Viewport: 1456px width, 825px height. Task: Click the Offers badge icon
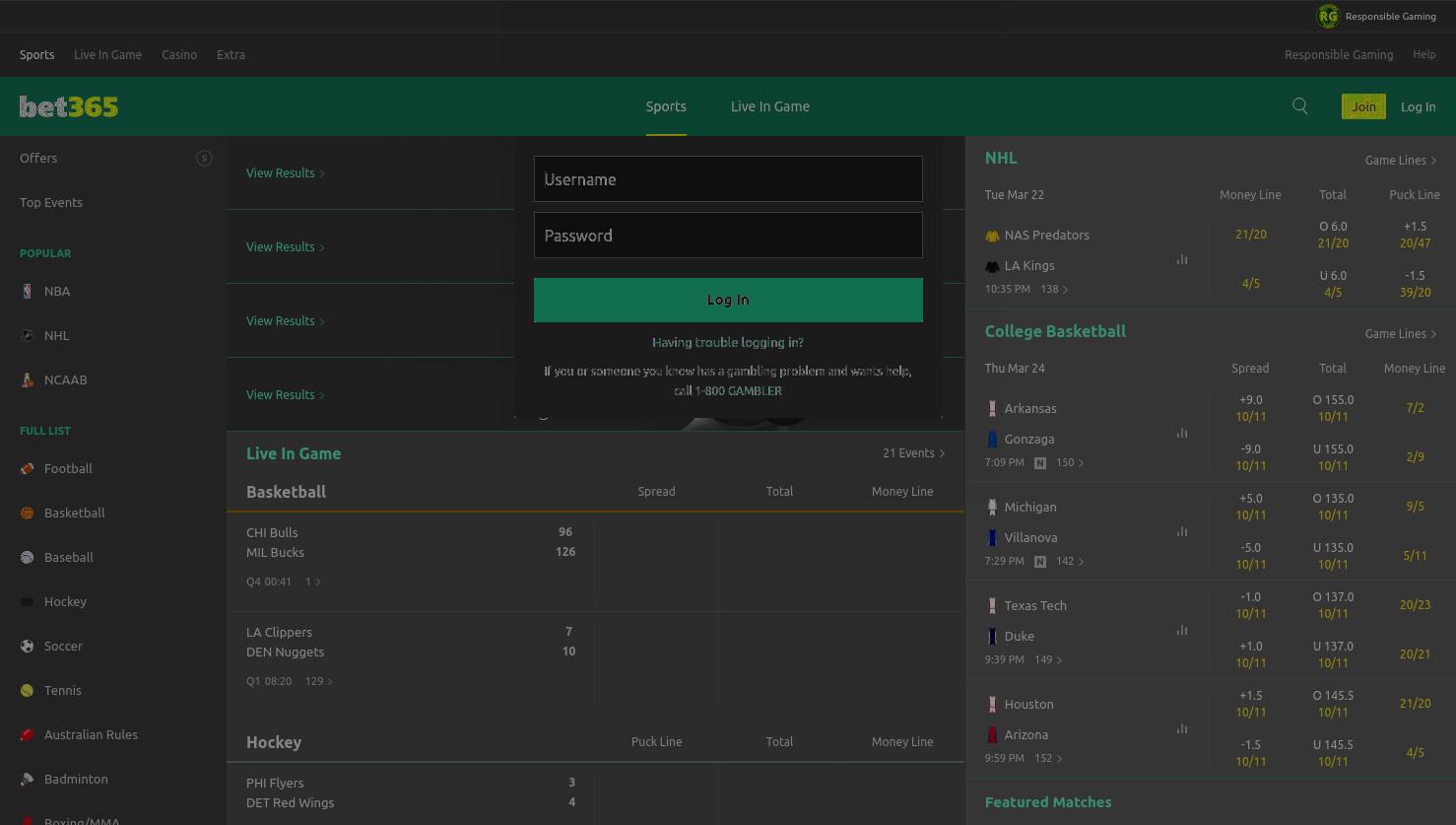204,158
